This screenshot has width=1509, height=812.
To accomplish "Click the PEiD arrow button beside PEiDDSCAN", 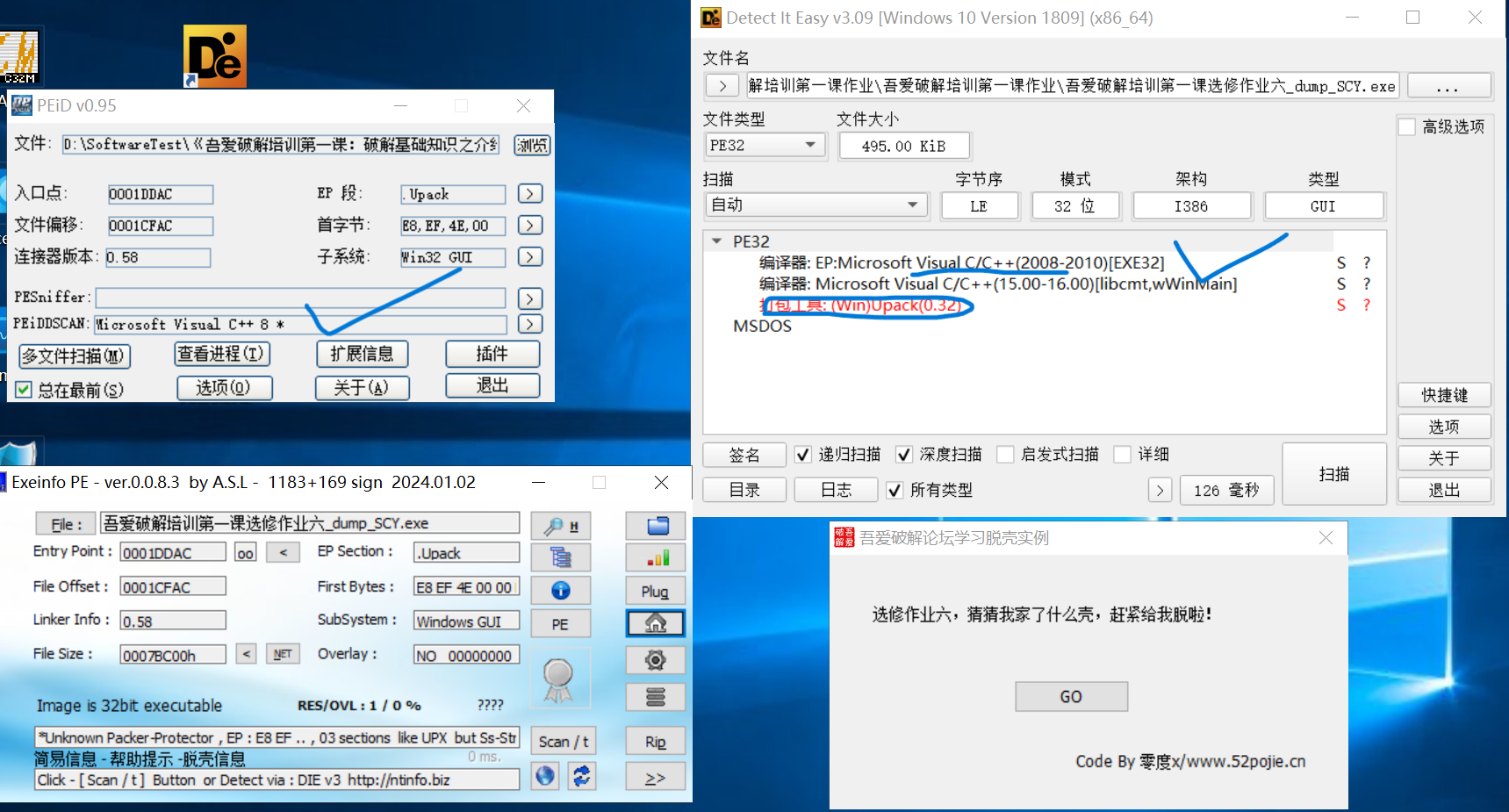I will [x=530, y=324].
